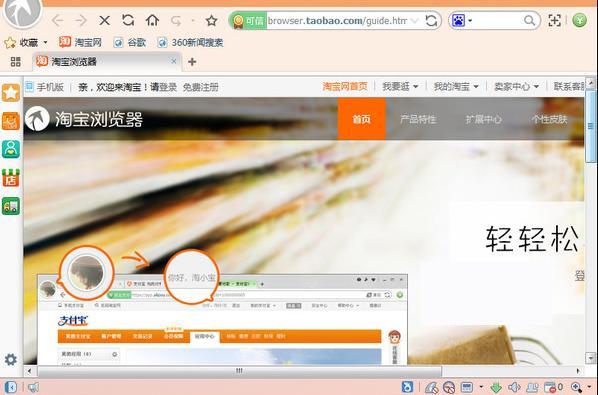Open the blocked popups counter icon
This screenshot has width=598, height=395.
tap(553, 387)
